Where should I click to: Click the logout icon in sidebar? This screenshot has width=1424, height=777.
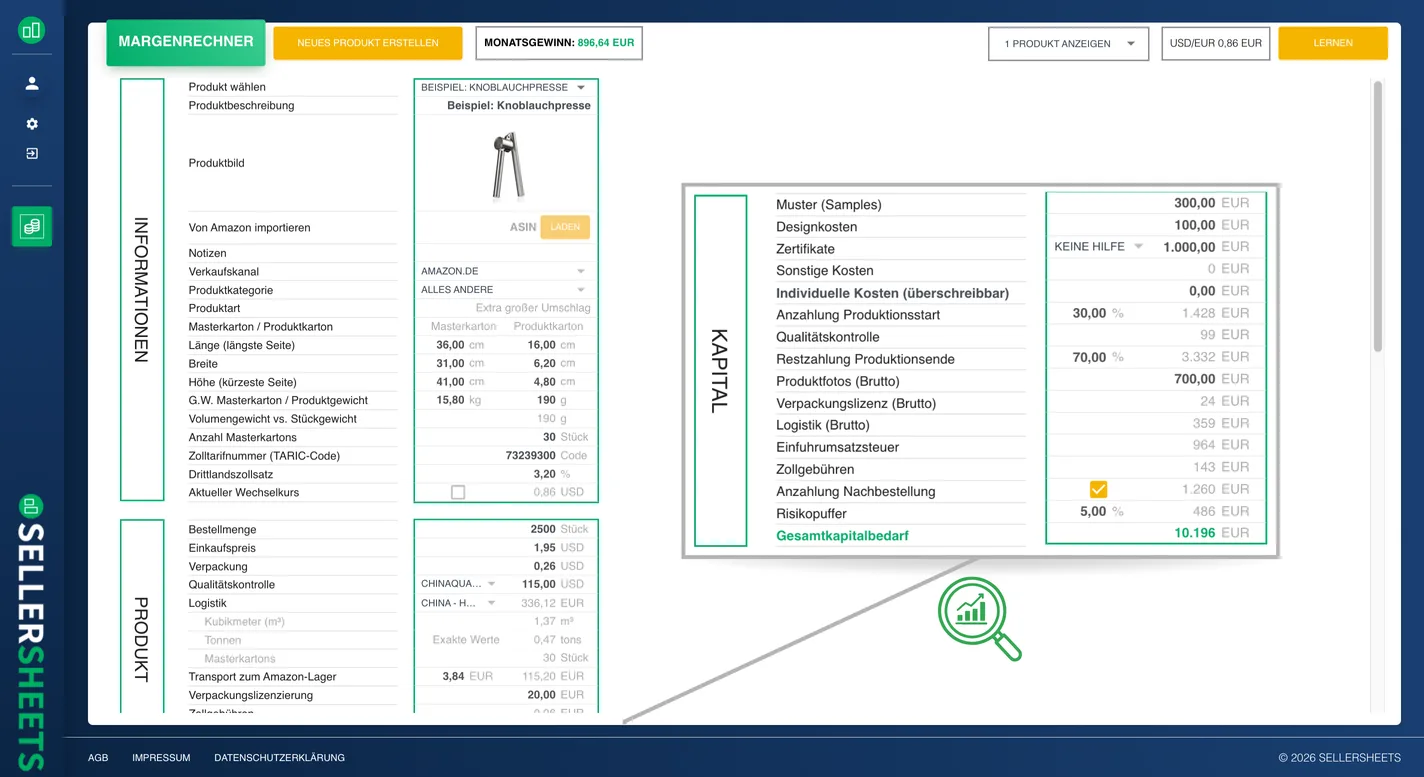[x=32, y=154]
